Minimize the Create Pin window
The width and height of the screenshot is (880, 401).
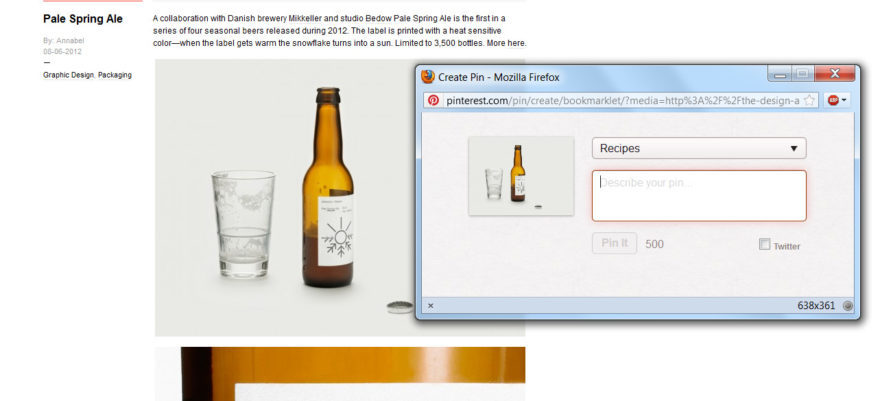(779, 73)
